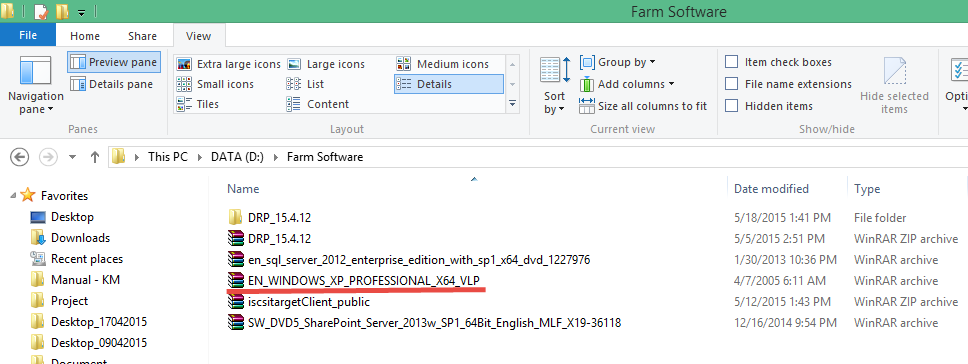Expand the arrow after This PC breadcrumb
This screenshot has width=968, height=364.
pos(199,157)
